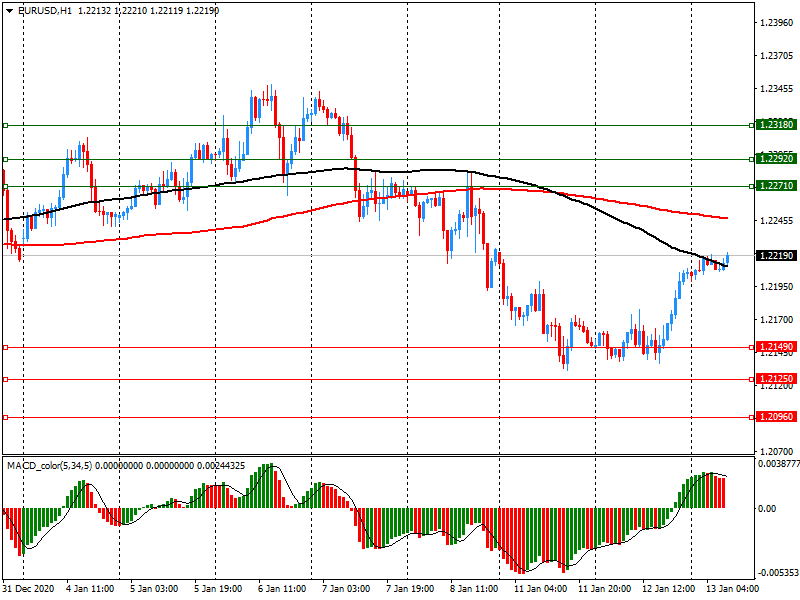The image size is (800, 600).
Task: Click left anchor square of 1.20960 line
Action: click(x=5, y=417)
